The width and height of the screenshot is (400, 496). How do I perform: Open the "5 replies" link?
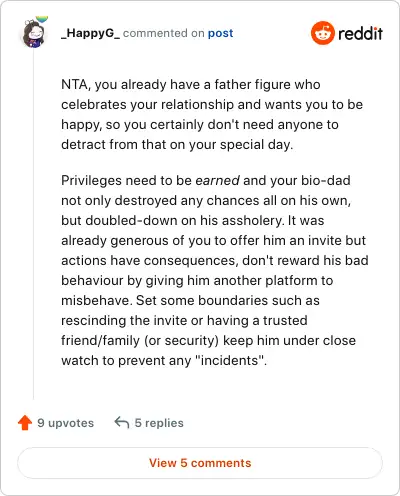[x=159, y=423]
